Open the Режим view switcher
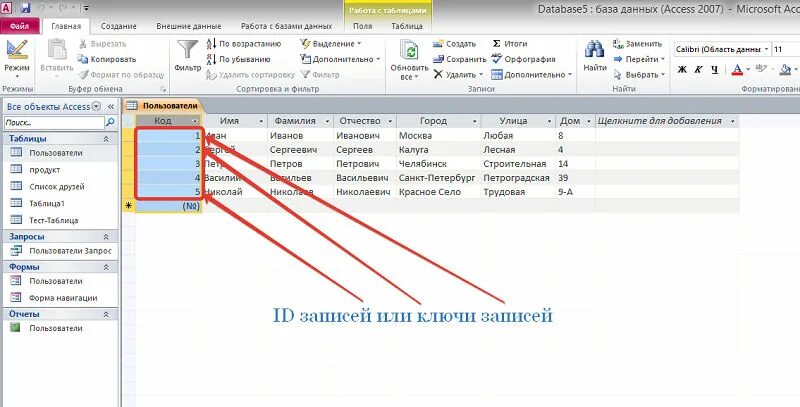The width and height of the screenshot is (800, 407). 17,60
